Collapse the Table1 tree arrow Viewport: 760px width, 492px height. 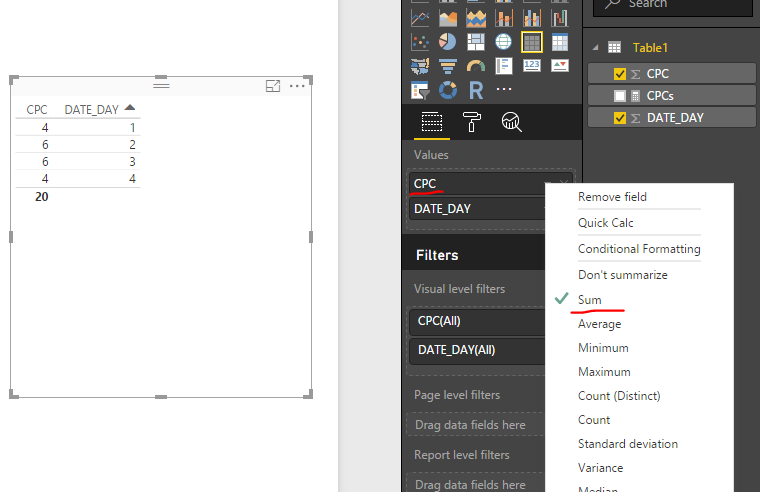pos(596,48)
